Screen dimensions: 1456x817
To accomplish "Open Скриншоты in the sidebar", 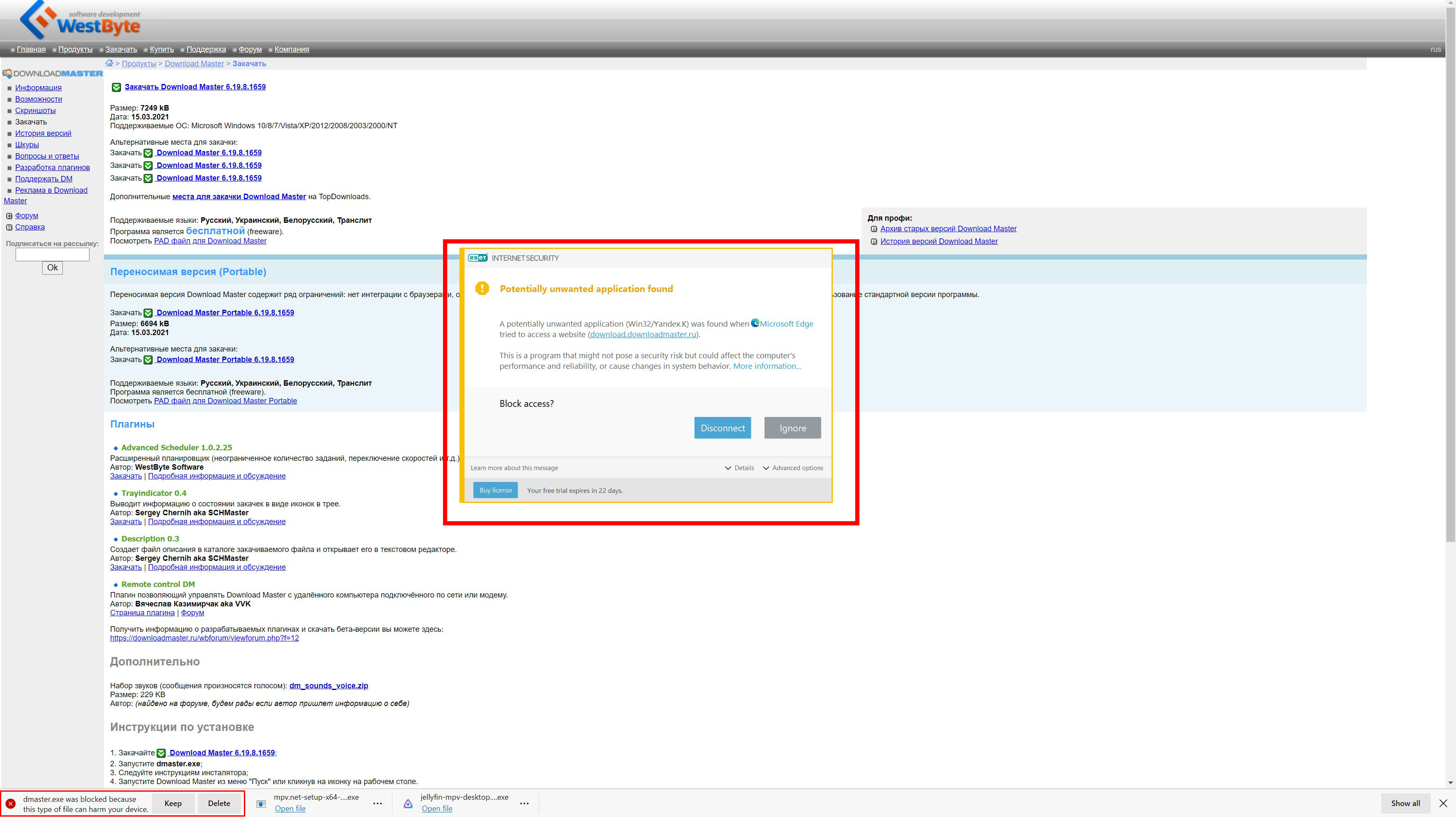I will pos(35,110).
